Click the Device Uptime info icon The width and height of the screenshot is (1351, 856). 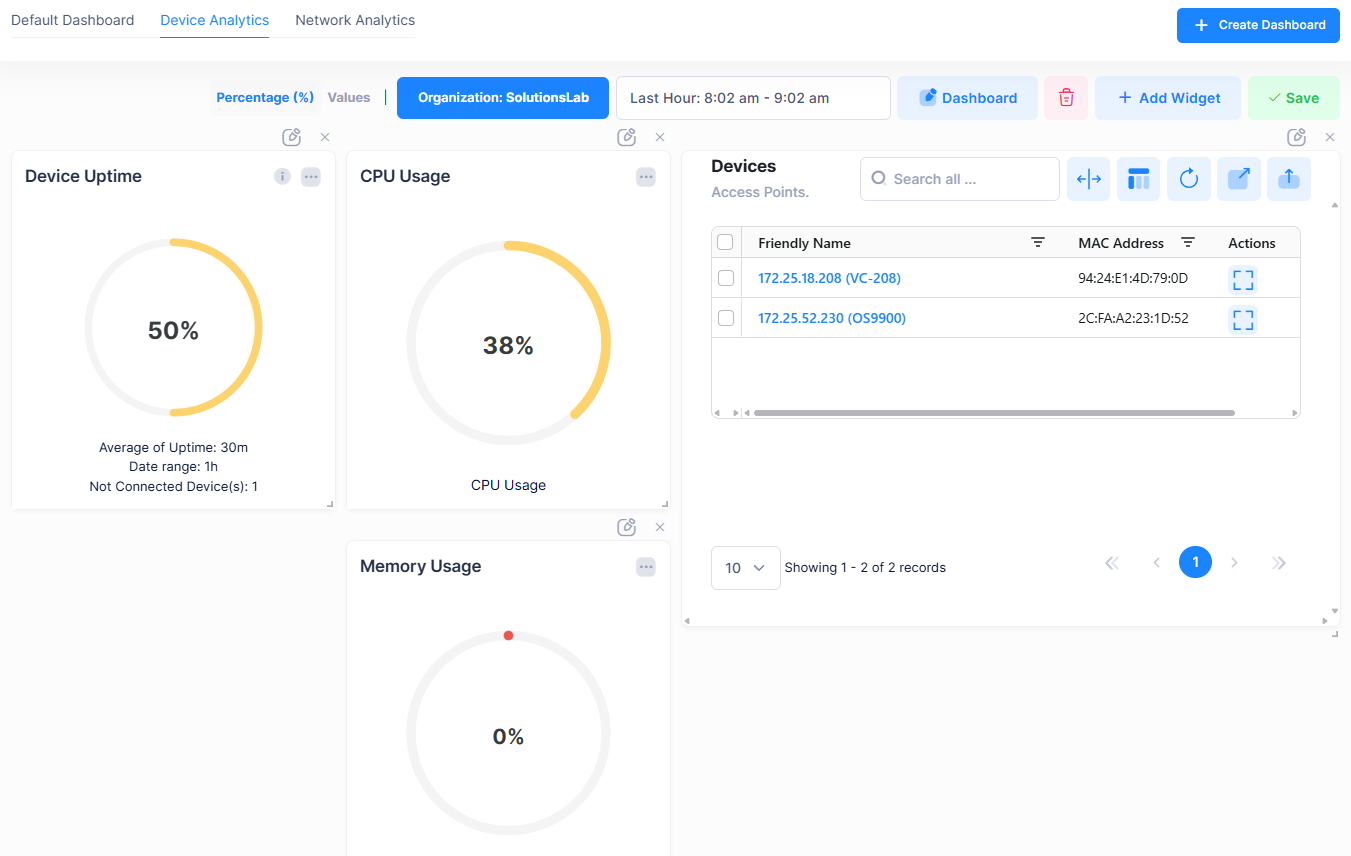282,177
